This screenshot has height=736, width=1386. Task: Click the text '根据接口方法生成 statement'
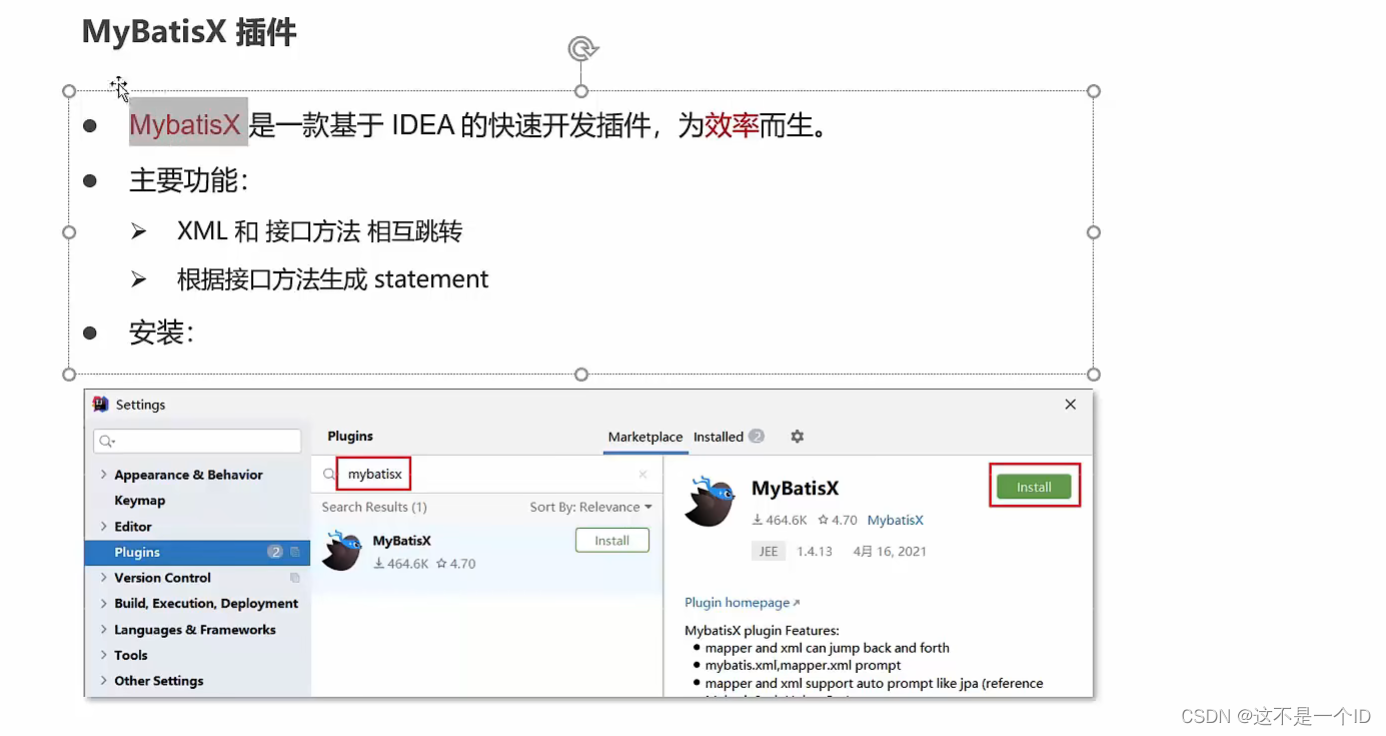tap(333, 279)
